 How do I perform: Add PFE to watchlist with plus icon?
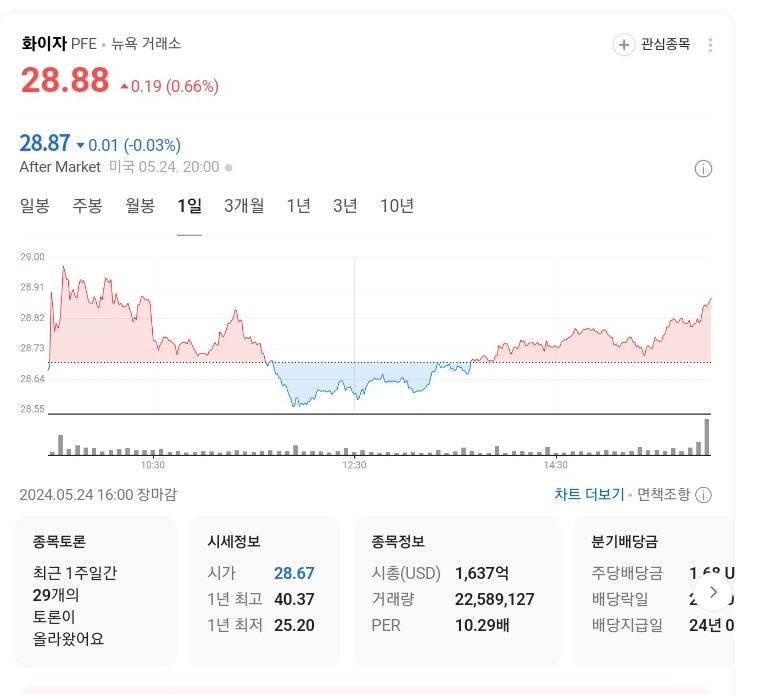point(623,45)
